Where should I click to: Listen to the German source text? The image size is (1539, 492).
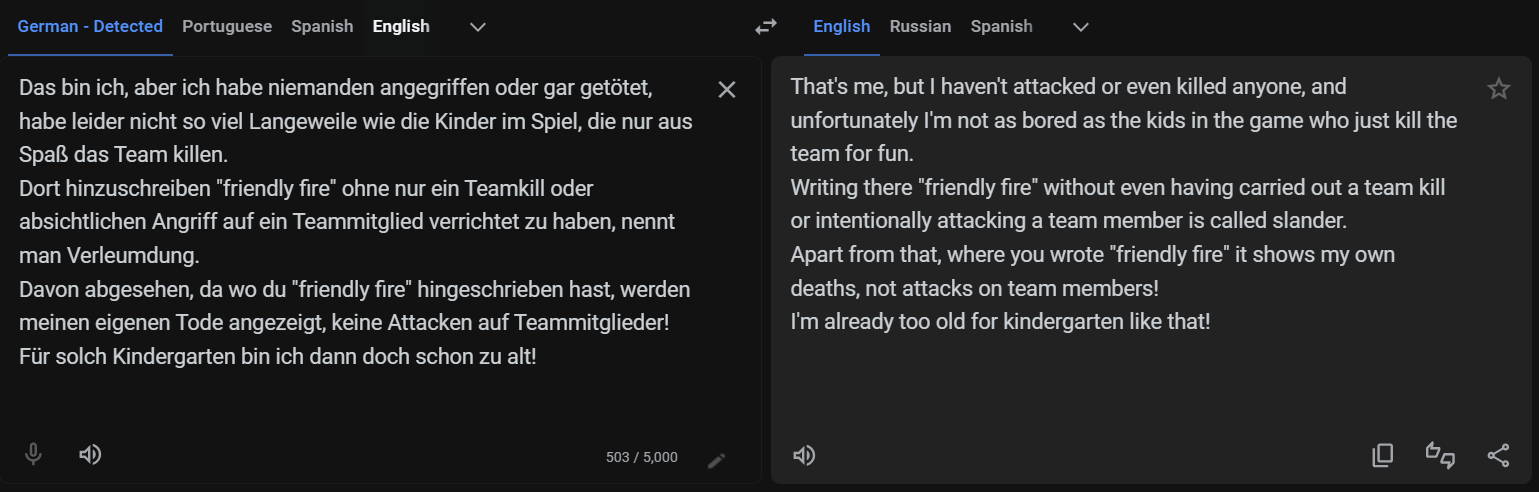point(90,455)
